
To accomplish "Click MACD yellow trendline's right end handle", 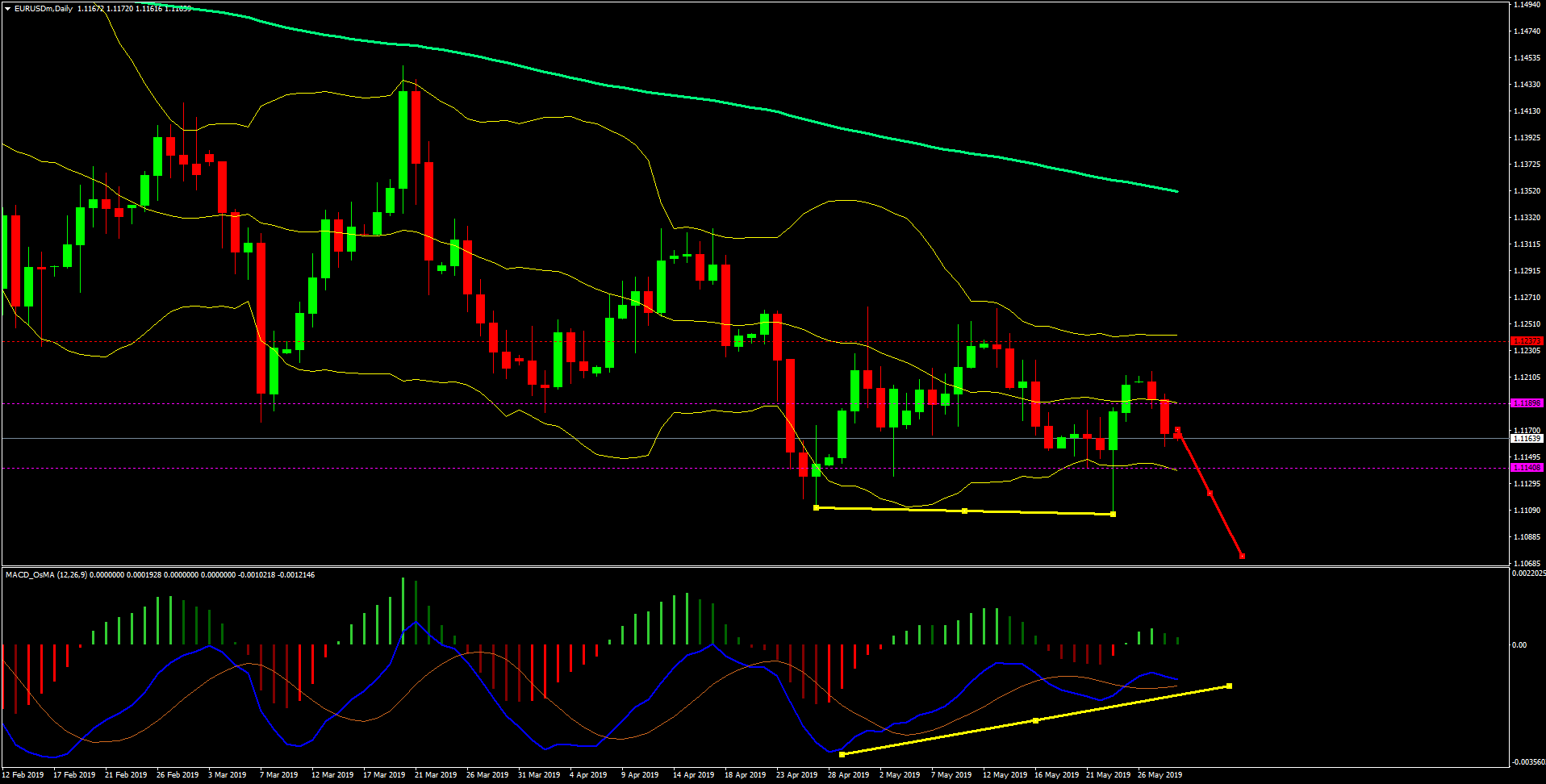I will coord(1229,686).
